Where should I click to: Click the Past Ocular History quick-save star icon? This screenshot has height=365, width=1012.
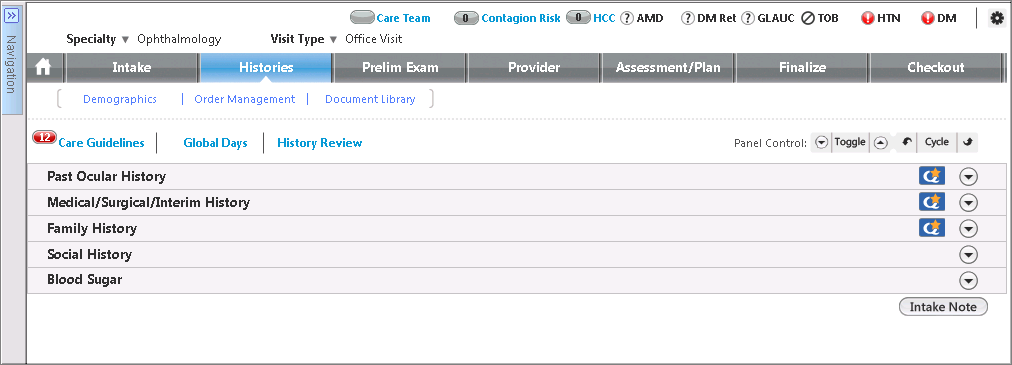[x=931, y=176]
